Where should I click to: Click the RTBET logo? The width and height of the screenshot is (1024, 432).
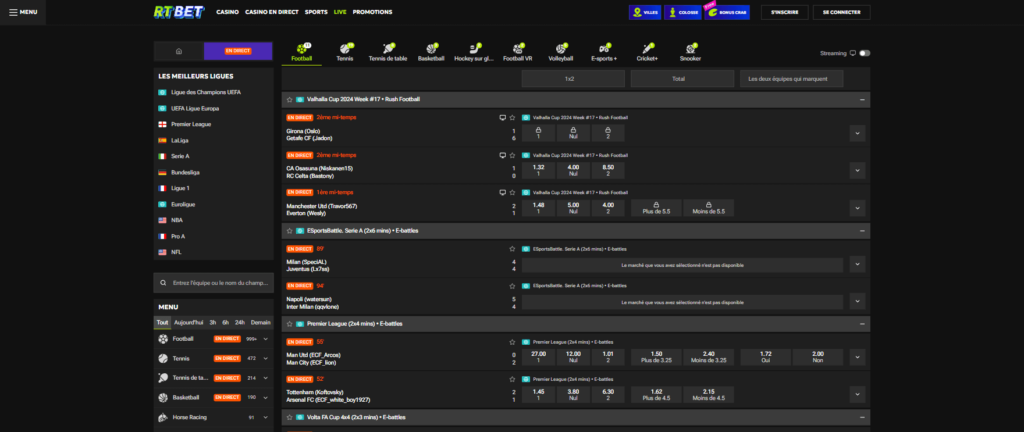pos(179,12)
